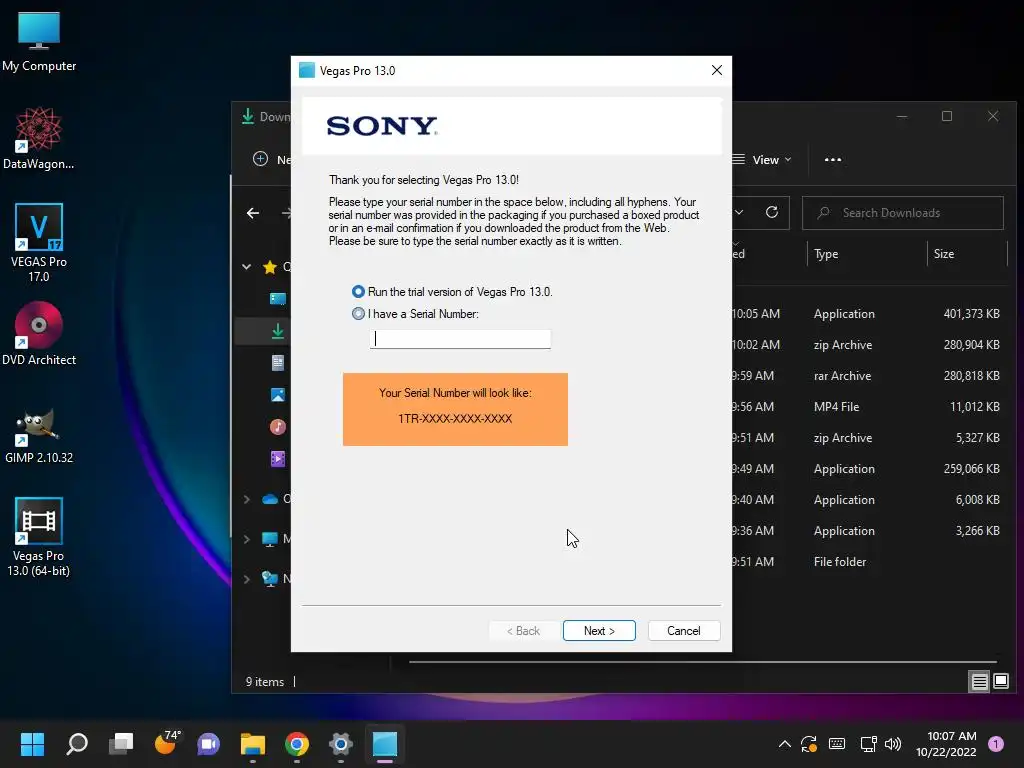The width and height of the screenshot is (1024, 768).
Task: Open the Windows Start menu
Action: 32,744
